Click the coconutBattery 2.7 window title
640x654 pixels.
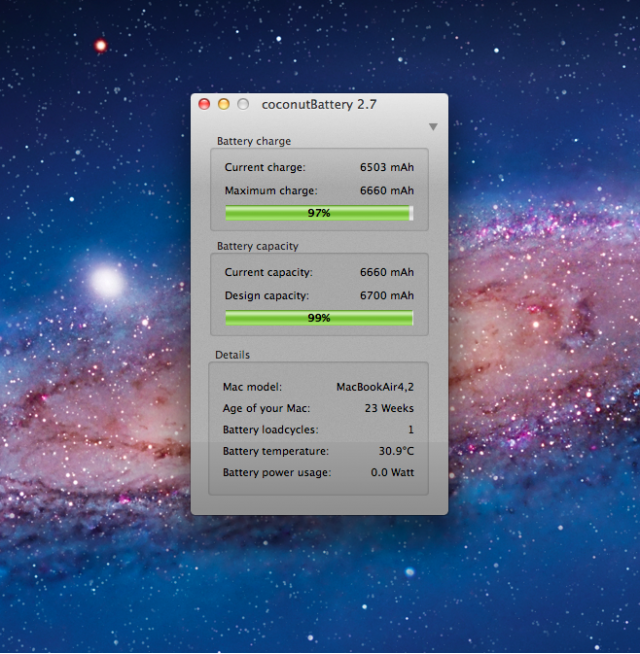[319, 104]
